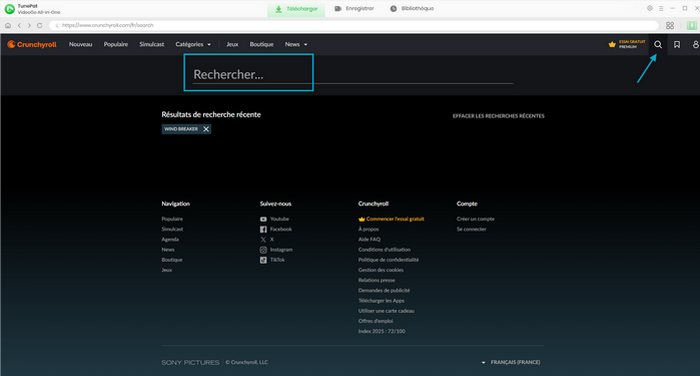700x376 pixels.
Task: Go to Crunchyroll home via logo
Action: click(x=32, y=44)
